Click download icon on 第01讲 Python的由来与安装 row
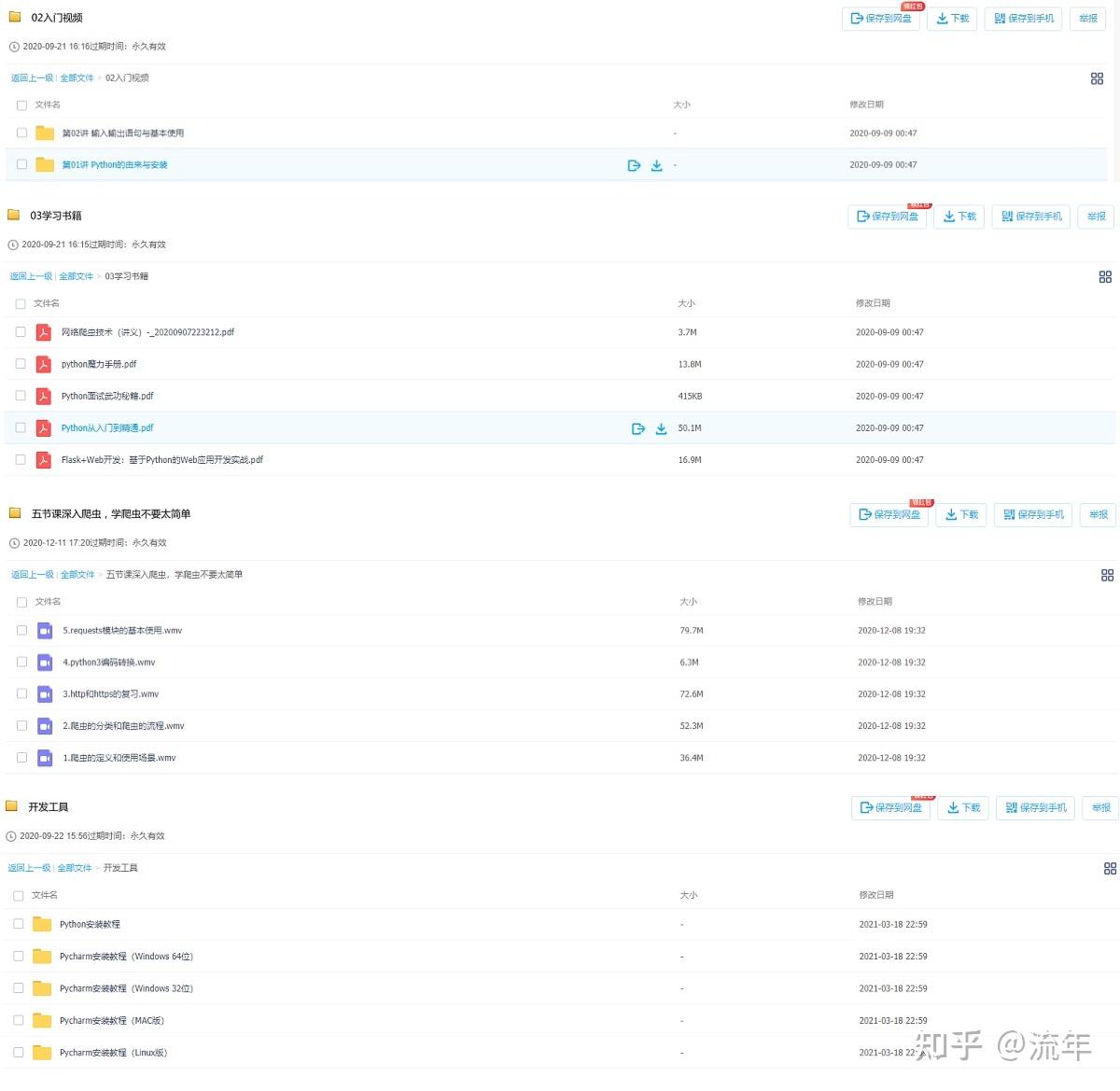Screen dimensions: 1120x1091 [x=656, y=165]
